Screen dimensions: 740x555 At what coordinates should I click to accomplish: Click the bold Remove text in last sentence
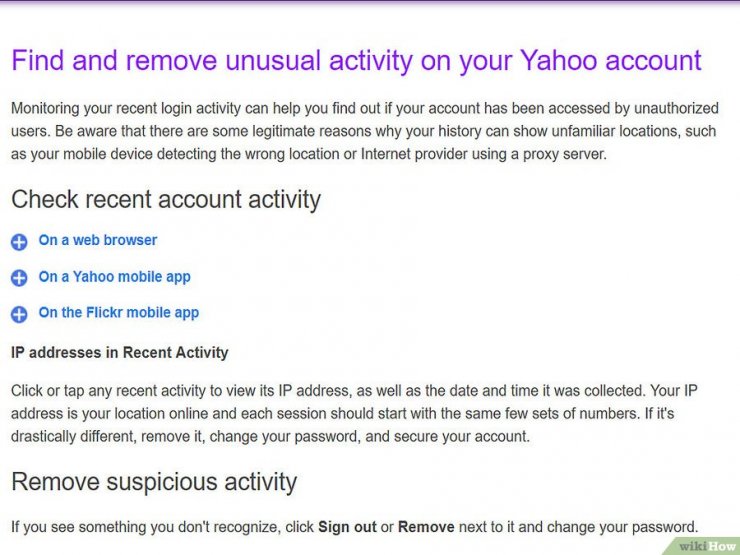pos(426,527)
